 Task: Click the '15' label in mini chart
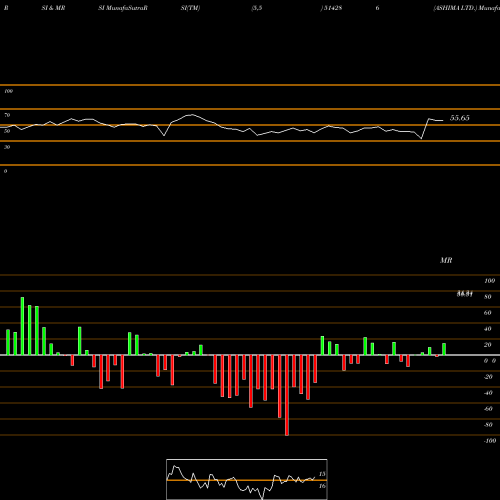pos(322,474)
